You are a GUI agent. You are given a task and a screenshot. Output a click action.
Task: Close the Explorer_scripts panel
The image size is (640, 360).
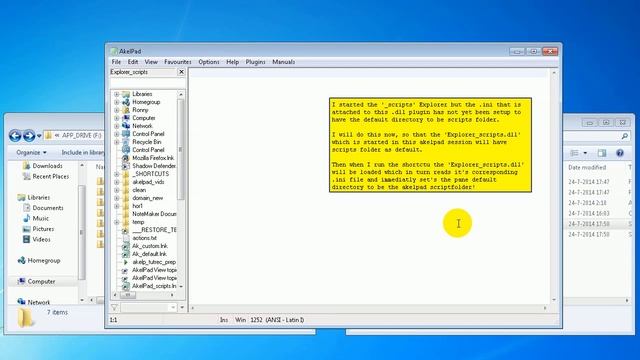pos(181,72)
